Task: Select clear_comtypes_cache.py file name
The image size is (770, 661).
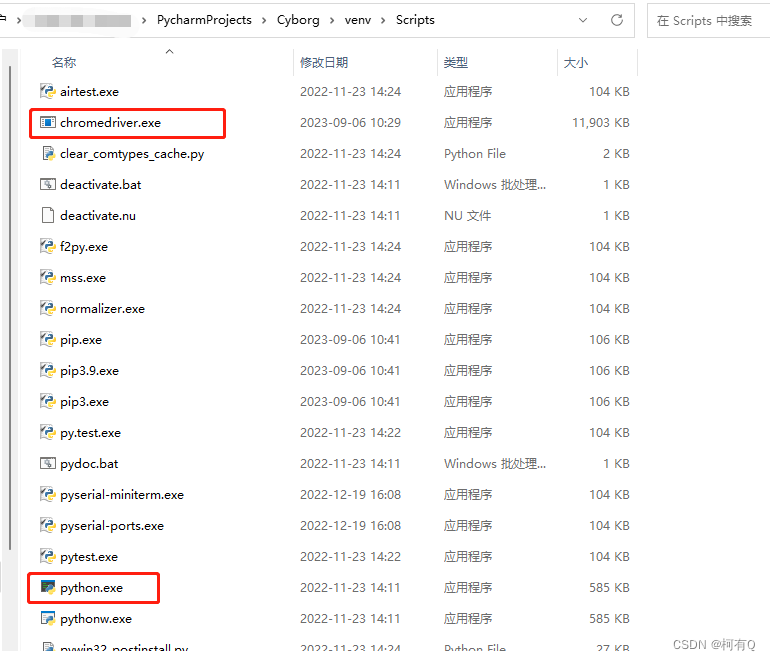Action: (132, 154)
